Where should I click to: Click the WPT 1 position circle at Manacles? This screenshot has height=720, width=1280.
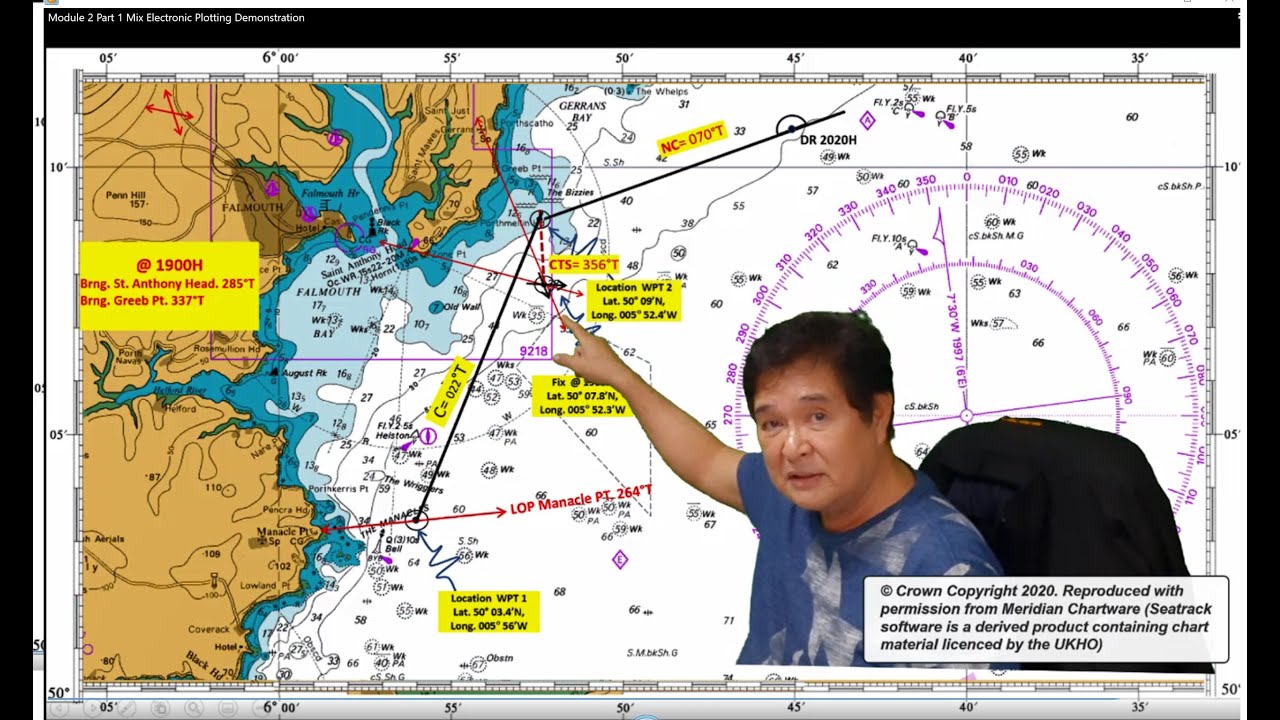pyautogui.click(x=418, y=520)
